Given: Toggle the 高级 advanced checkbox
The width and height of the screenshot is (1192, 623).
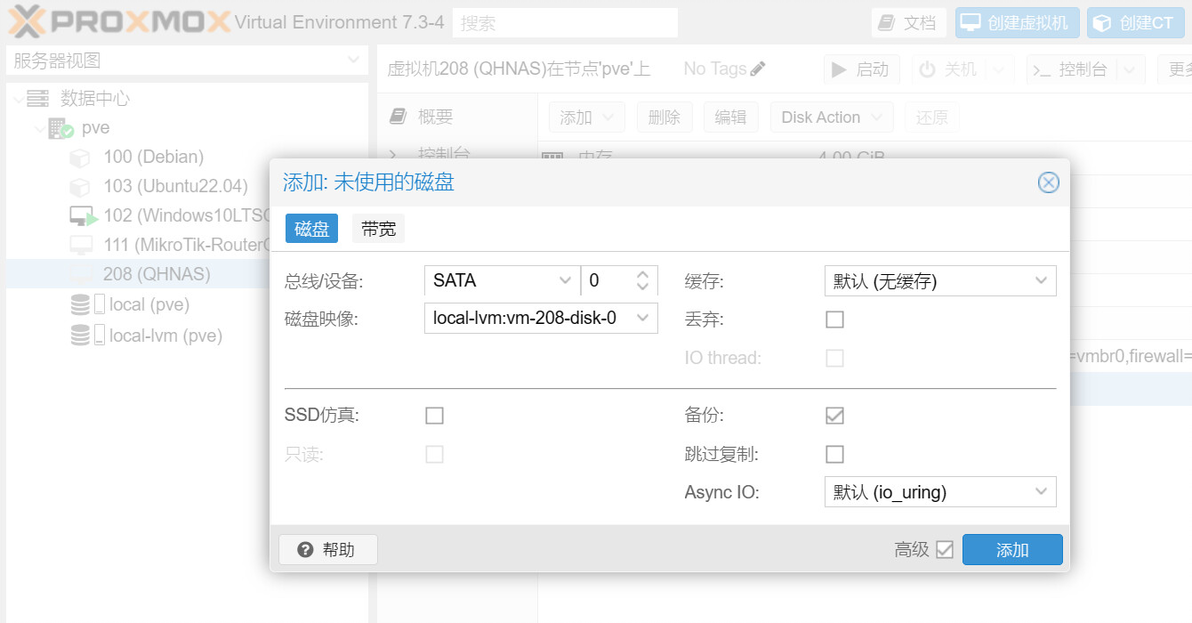Looking at the screenshot, I should point(944,549).
